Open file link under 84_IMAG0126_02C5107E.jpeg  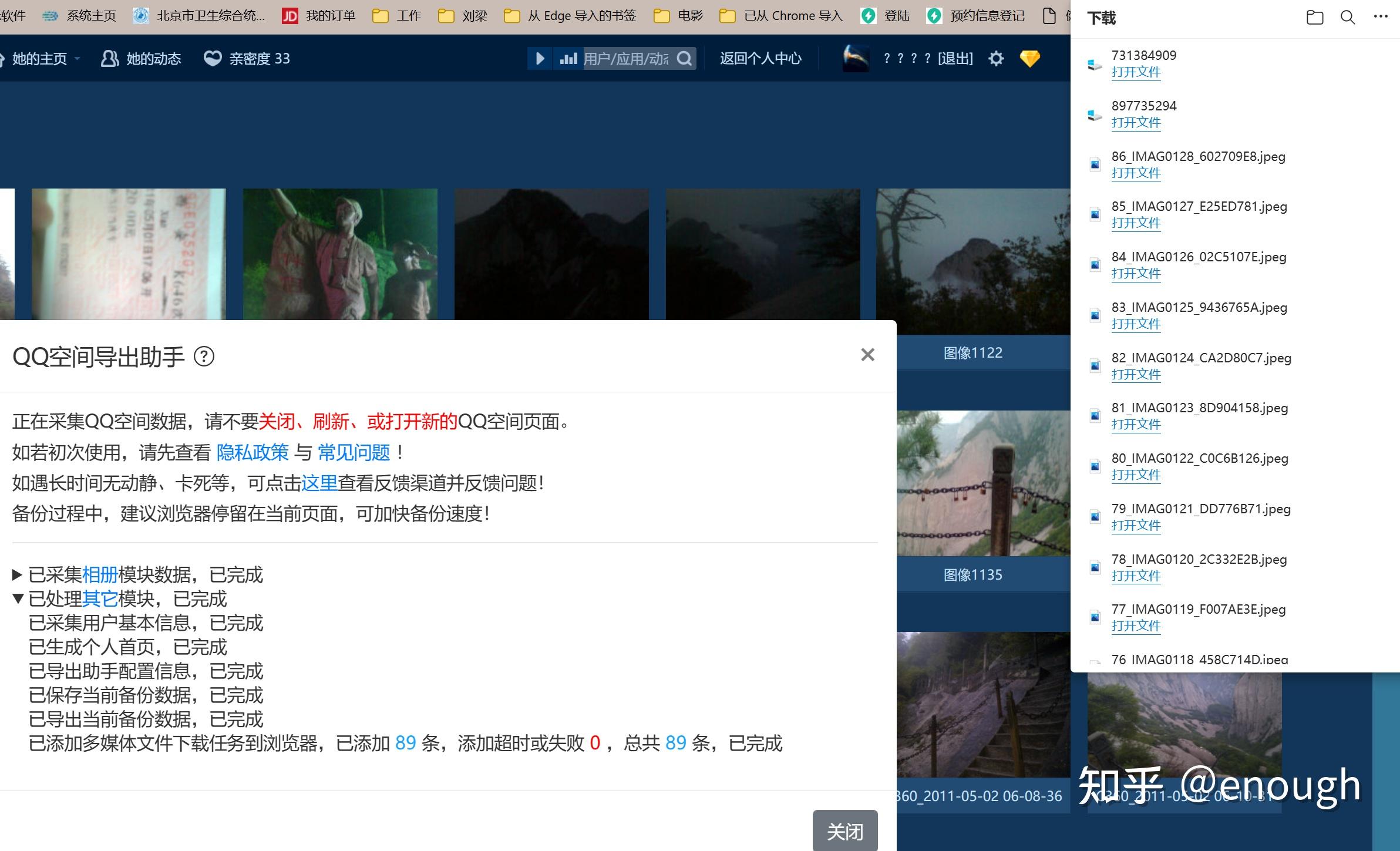coord(1136,274)
